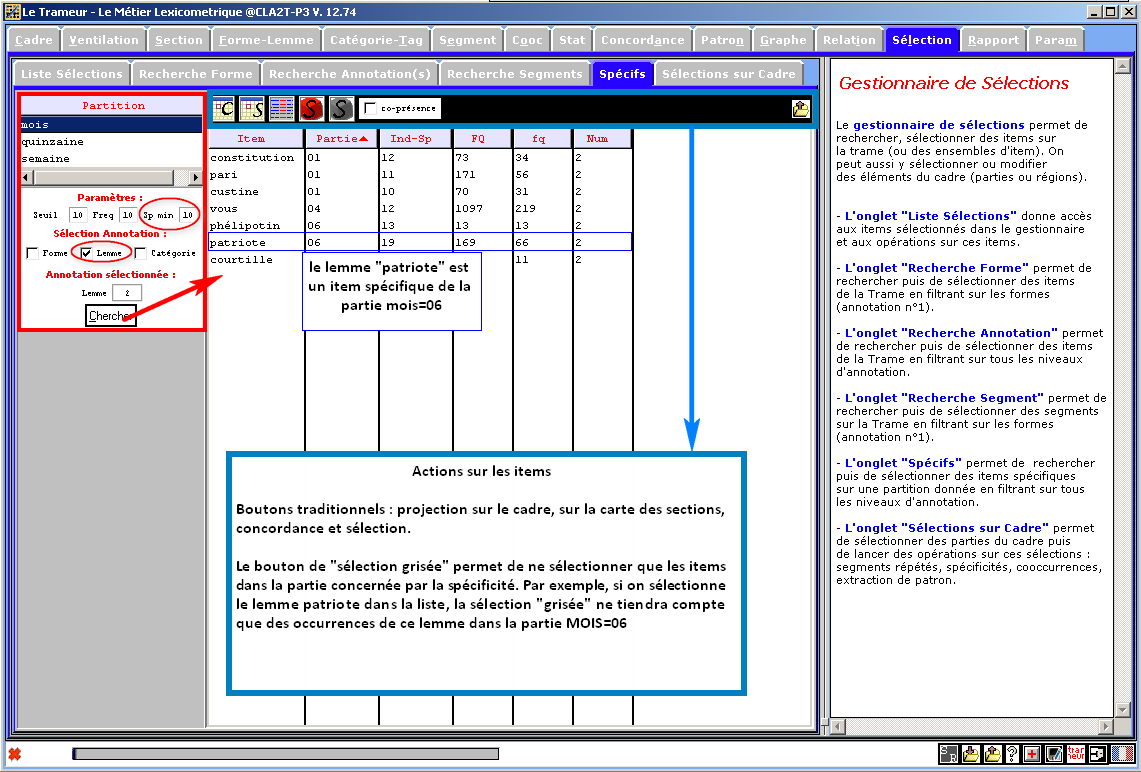Click the section map 'S' grid icon
This screenshot has height=772, width=1141.
[253, 109]
